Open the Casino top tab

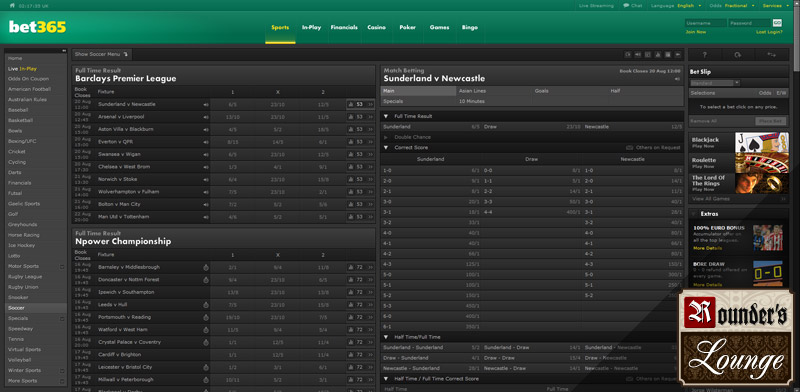[x=377, y=28]
